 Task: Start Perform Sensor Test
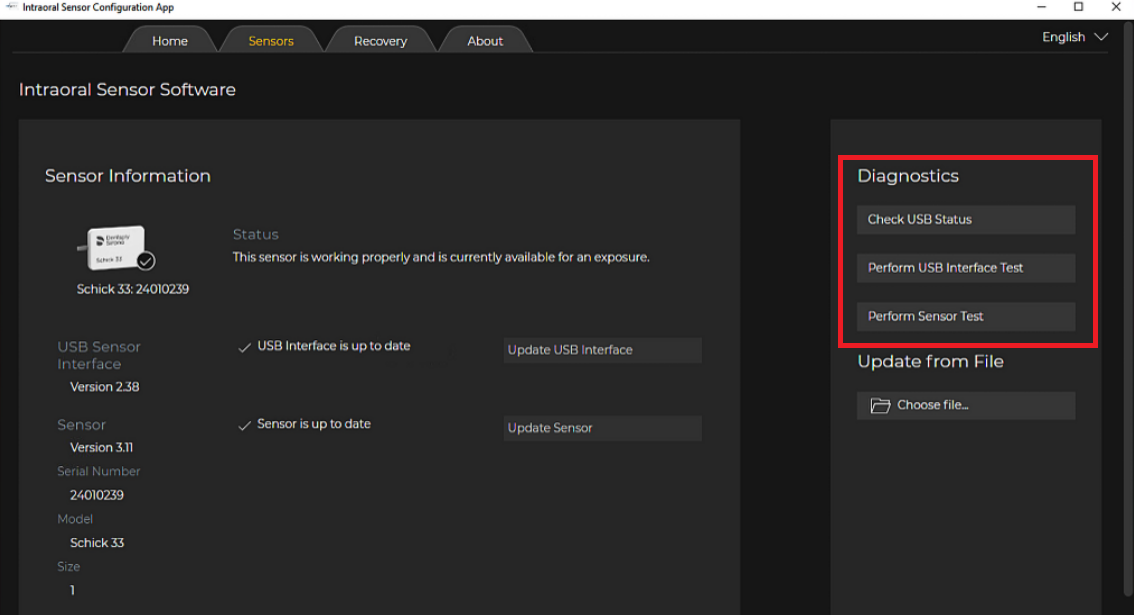click(965, 316)
